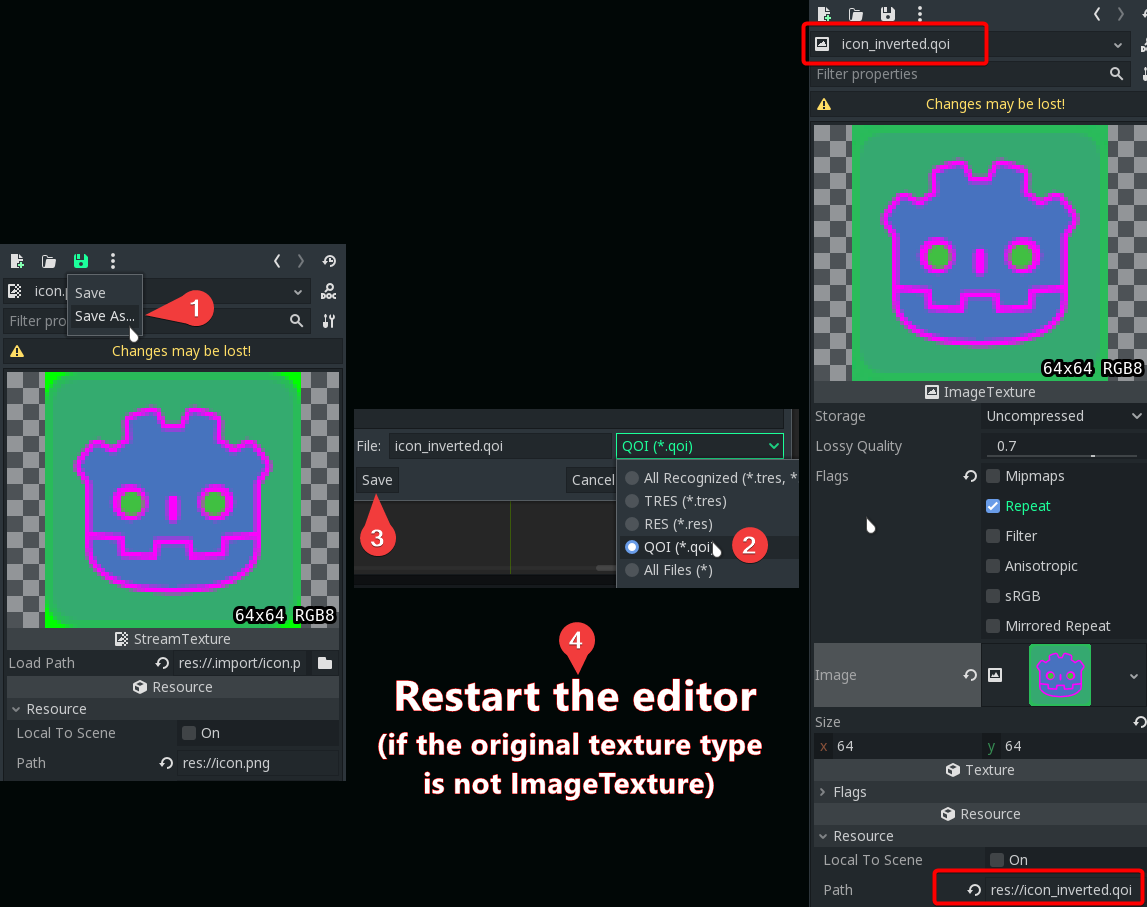Open the three-dot menu in right inspector
1147x907 pixels.
pyautogui.click(x=920, y=14)
